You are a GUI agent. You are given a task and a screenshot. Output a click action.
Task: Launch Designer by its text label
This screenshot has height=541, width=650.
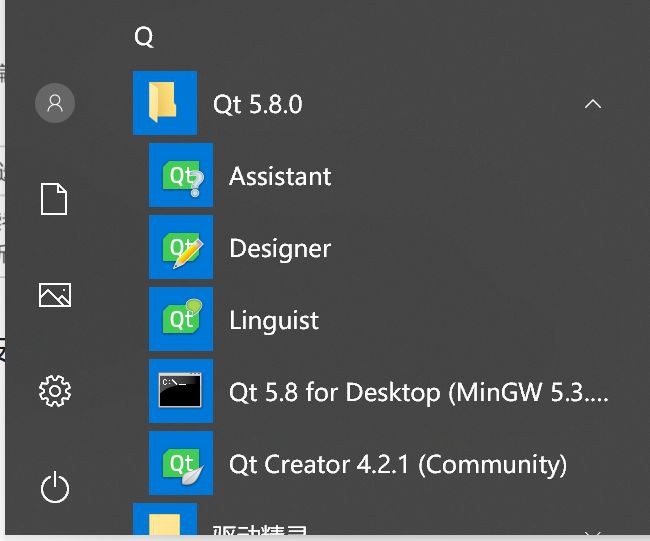(x=280, y=249)
